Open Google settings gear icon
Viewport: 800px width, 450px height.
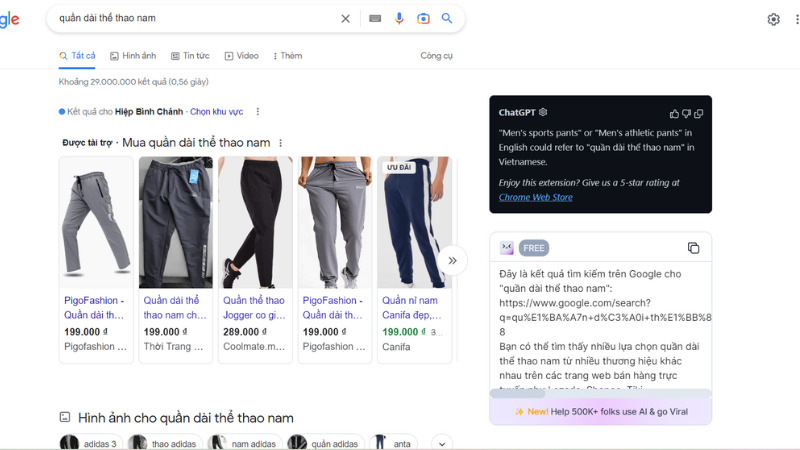(773, 19)
